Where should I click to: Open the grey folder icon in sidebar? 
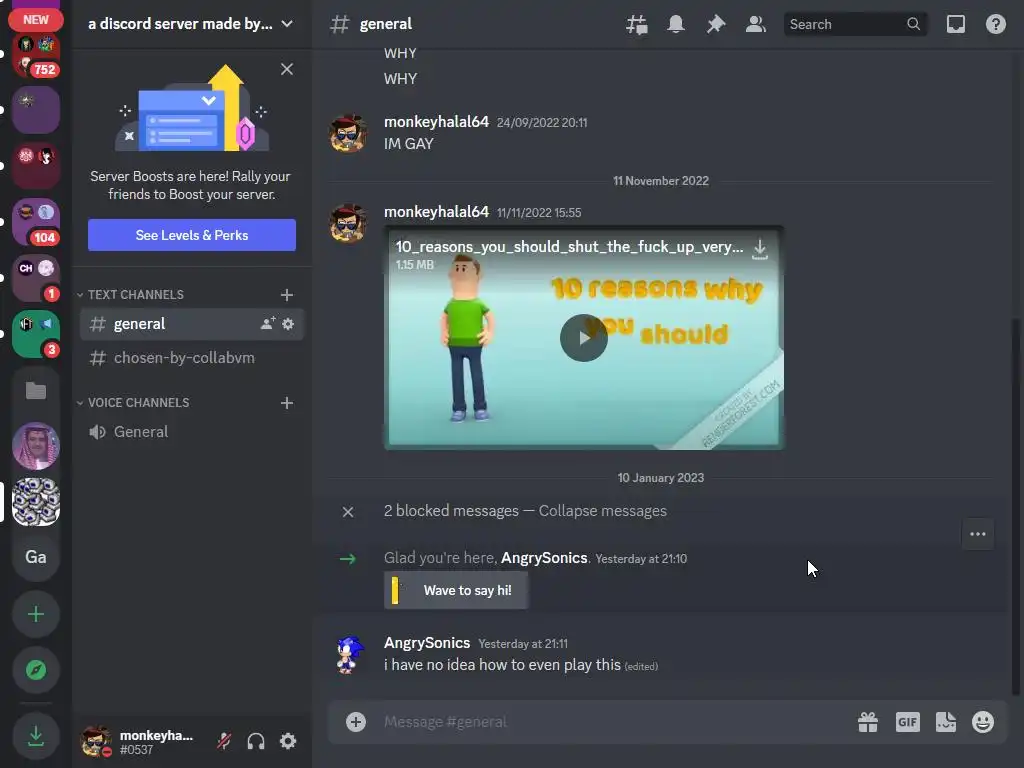(36, 391)
